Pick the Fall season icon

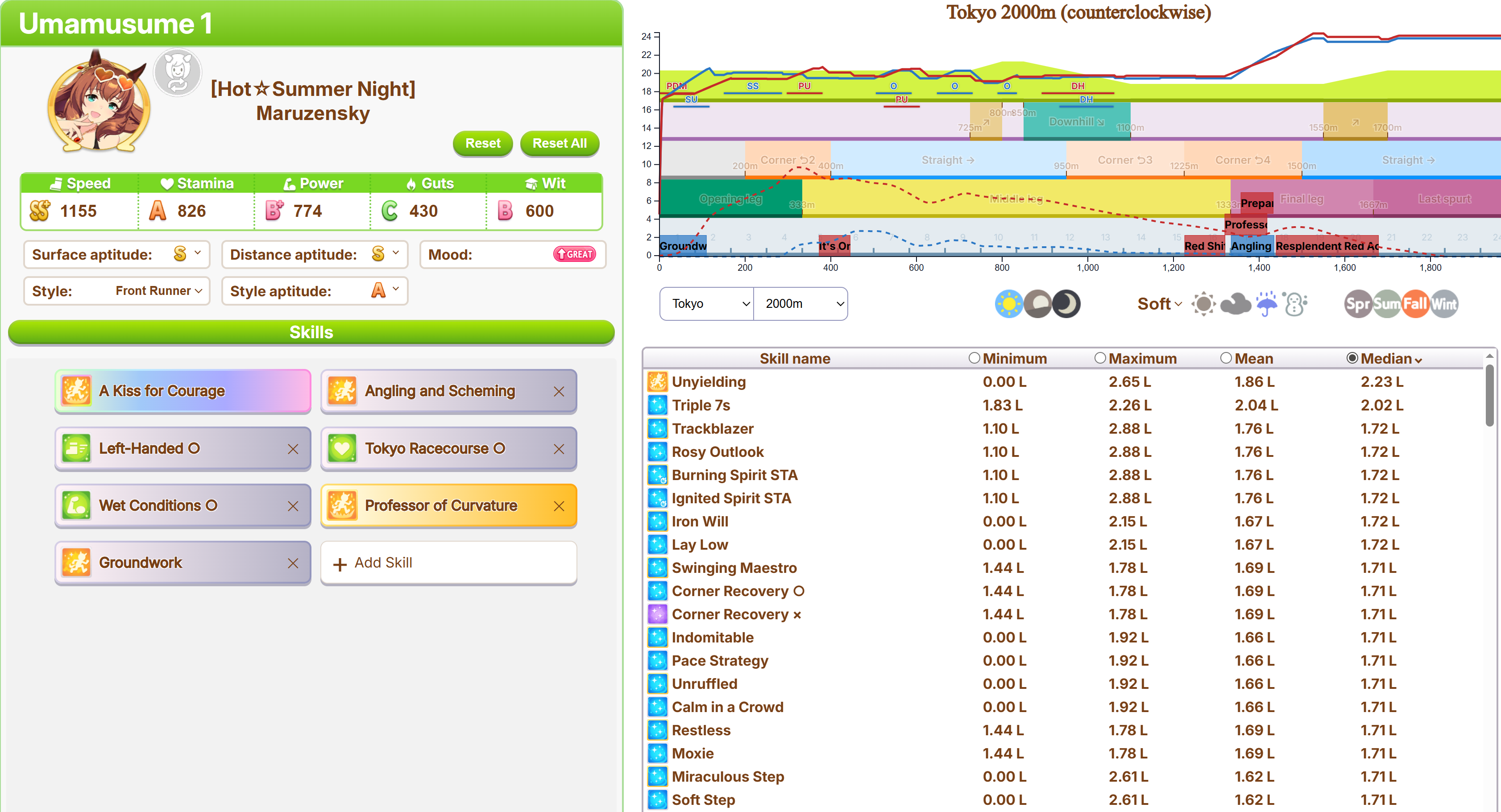pyautogui.click(x=1415, y=303)
